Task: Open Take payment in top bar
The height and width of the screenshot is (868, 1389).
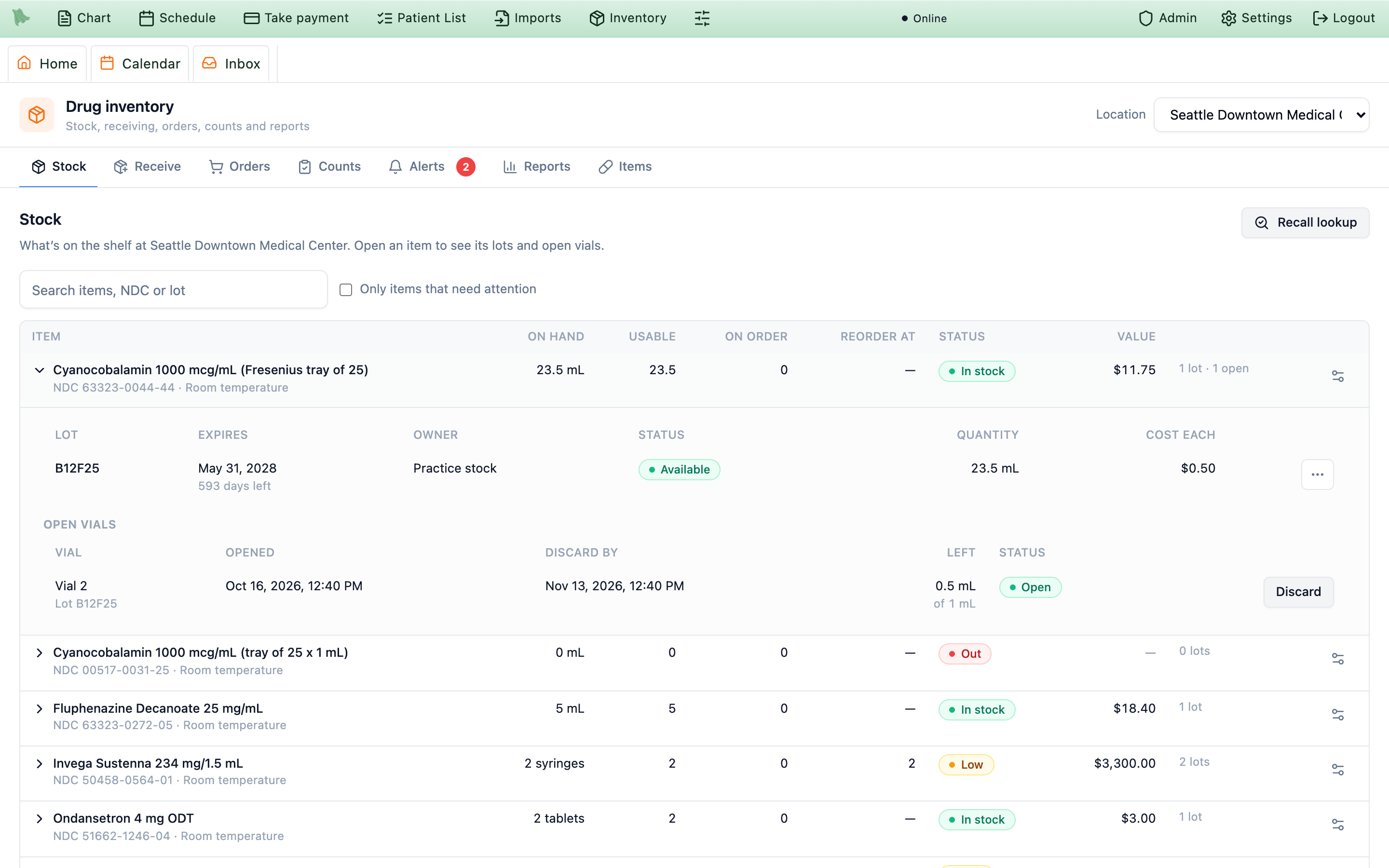Action: (296, 18)
